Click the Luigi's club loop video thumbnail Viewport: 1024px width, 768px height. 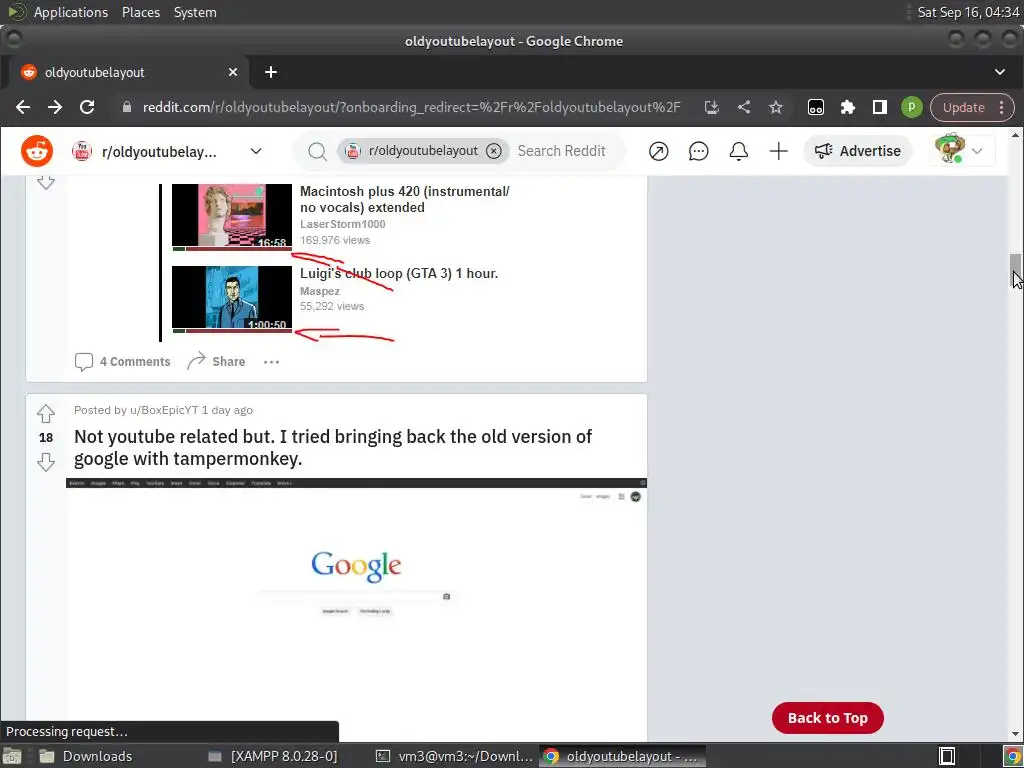(x=232, y=299)
